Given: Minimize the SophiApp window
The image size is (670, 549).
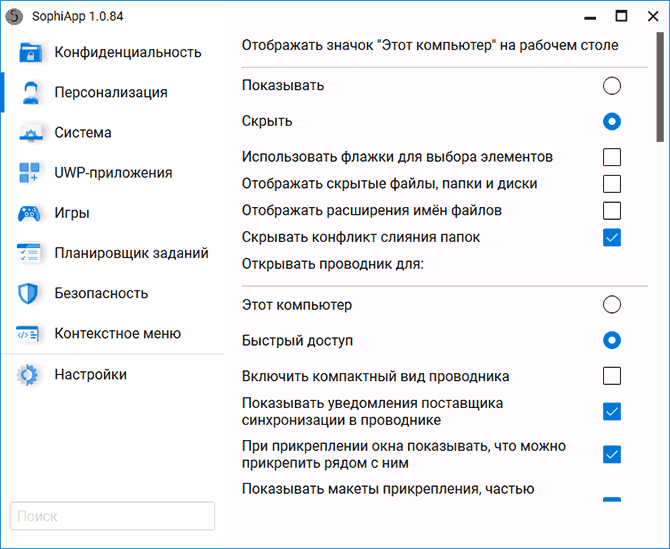Looking at the screenshot, I should click(x=590, y=17).
